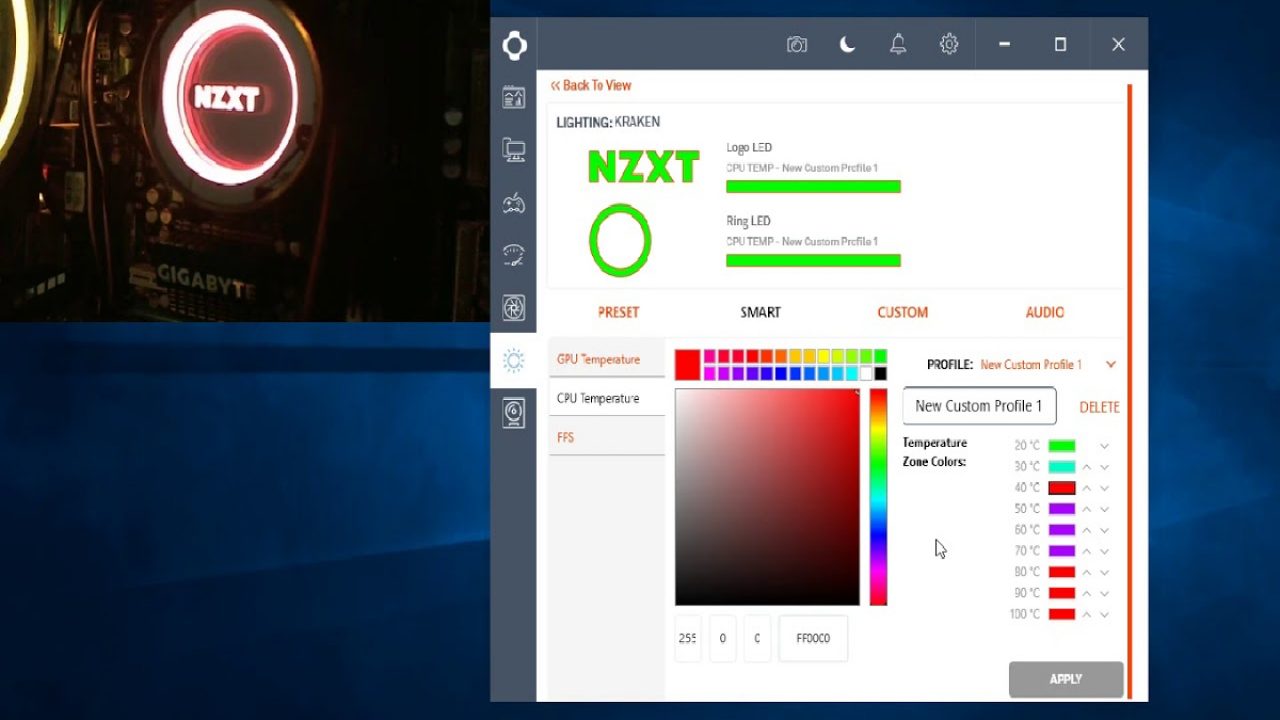This screenshot has width=1280, height=720.
Task: Select CPU Temperature mode
Action: pos(607,398)
